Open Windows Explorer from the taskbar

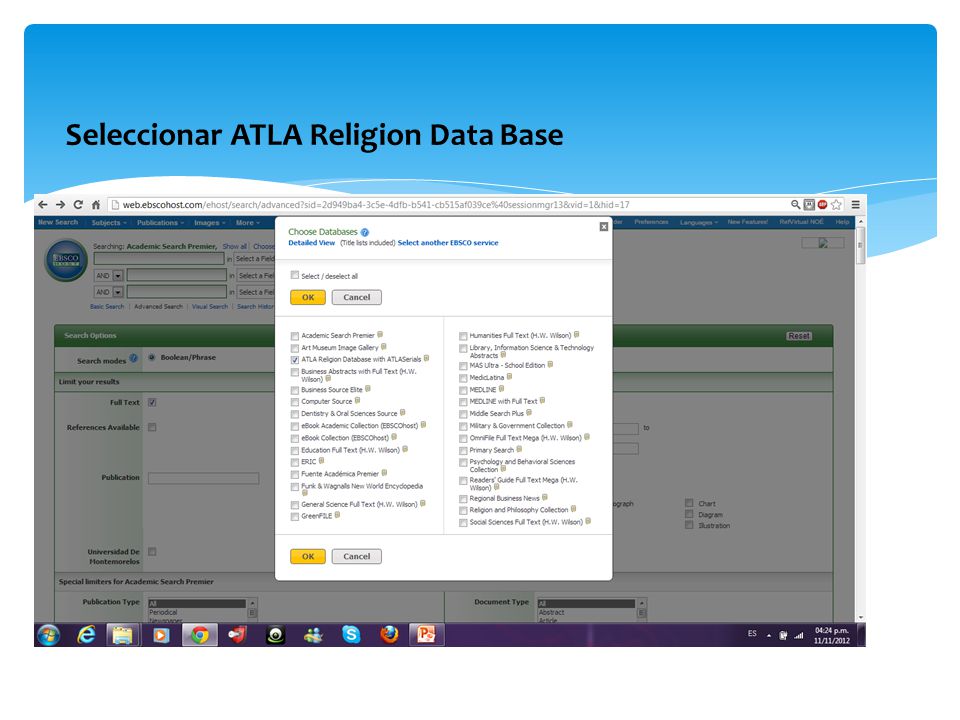point(123,635)
